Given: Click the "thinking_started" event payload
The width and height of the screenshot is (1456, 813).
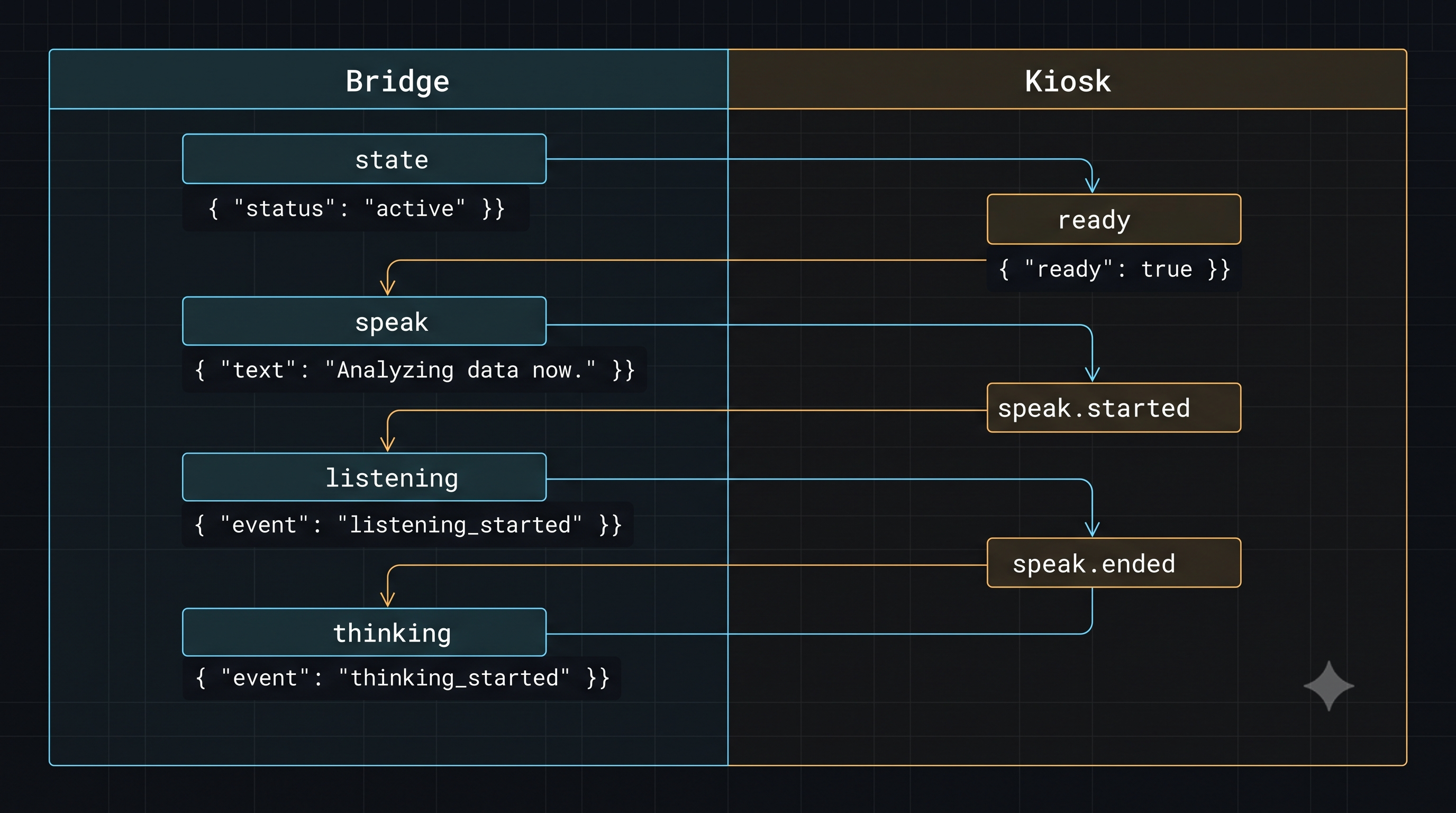Looking at the screenshot, I should 402,678.
